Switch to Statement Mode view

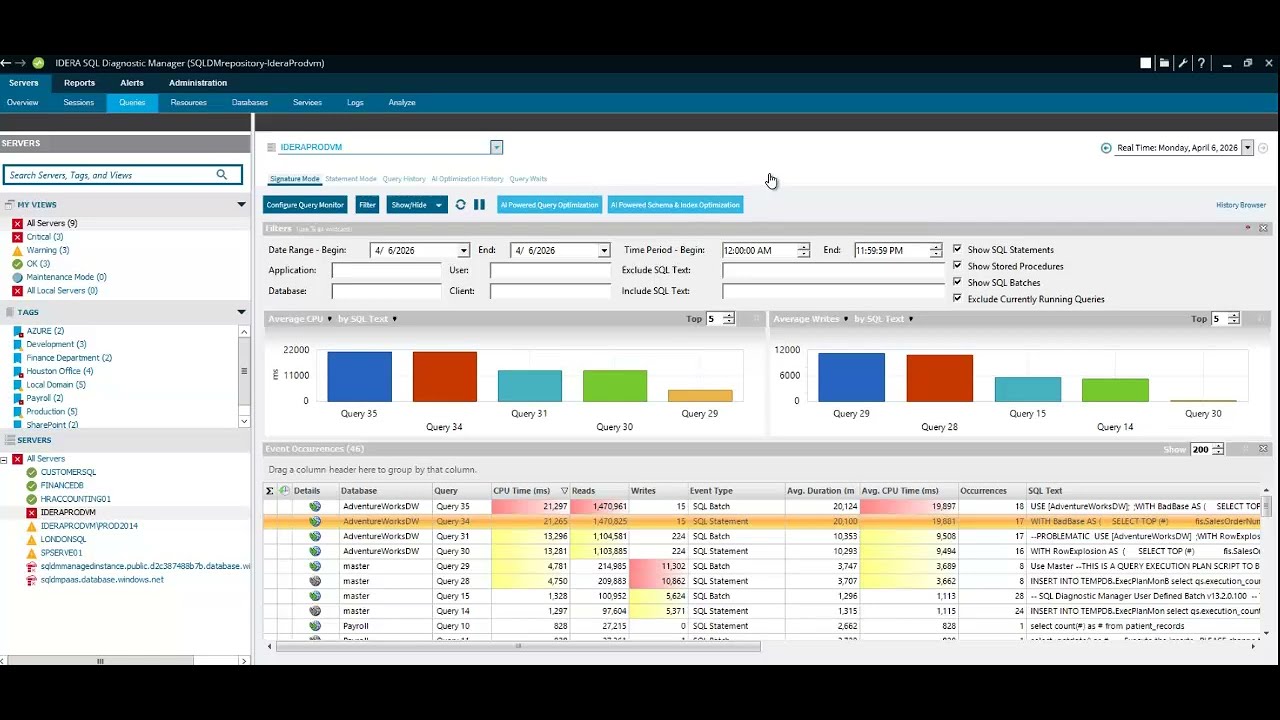[351, 179]
